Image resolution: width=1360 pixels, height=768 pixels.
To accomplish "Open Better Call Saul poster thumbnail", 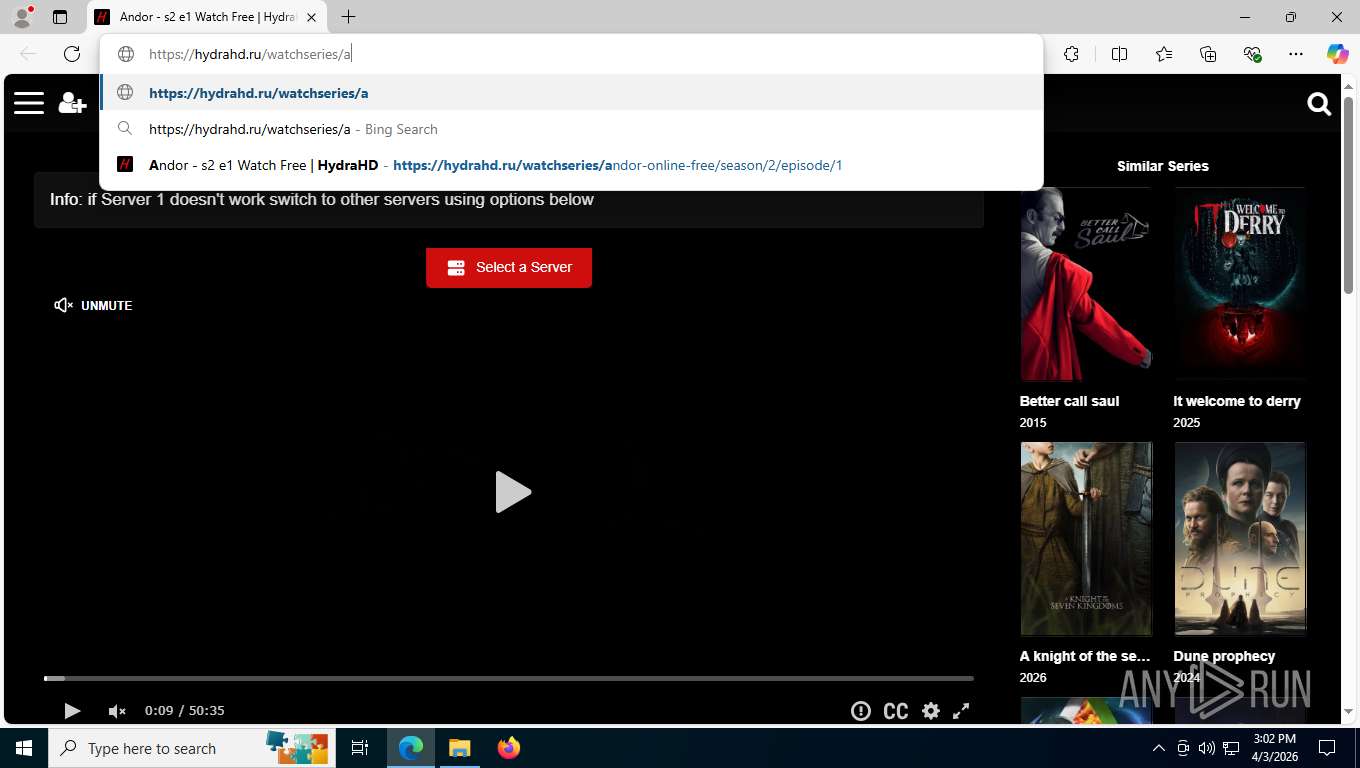I will 1086,284.
